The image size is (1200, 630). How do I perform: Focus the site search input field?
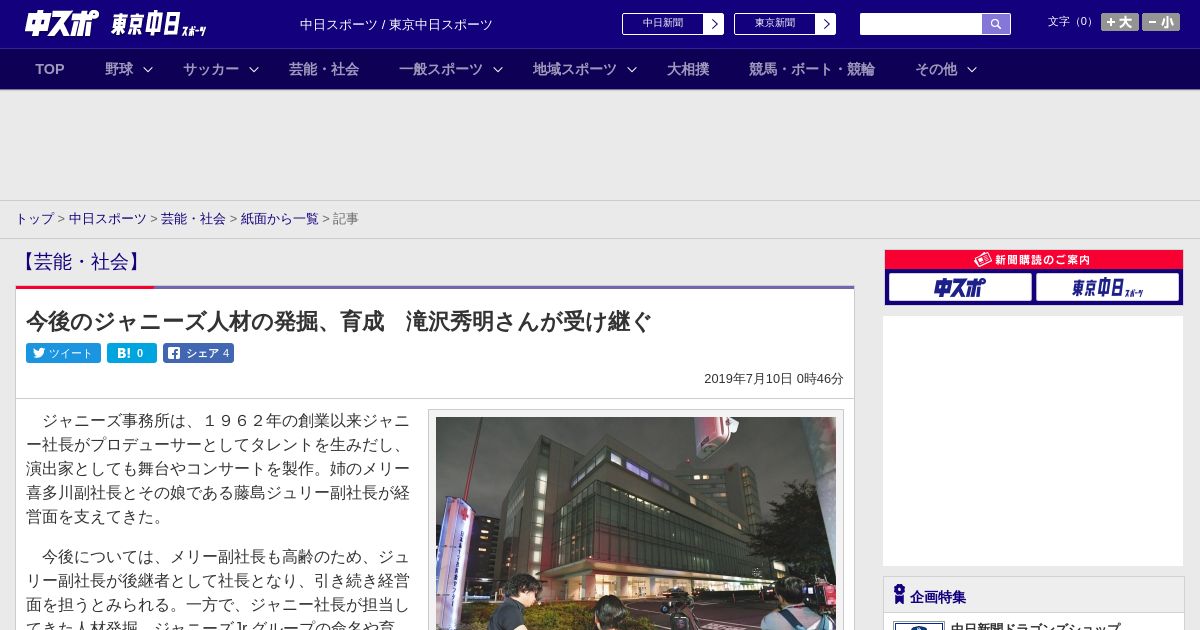point(921,24)
